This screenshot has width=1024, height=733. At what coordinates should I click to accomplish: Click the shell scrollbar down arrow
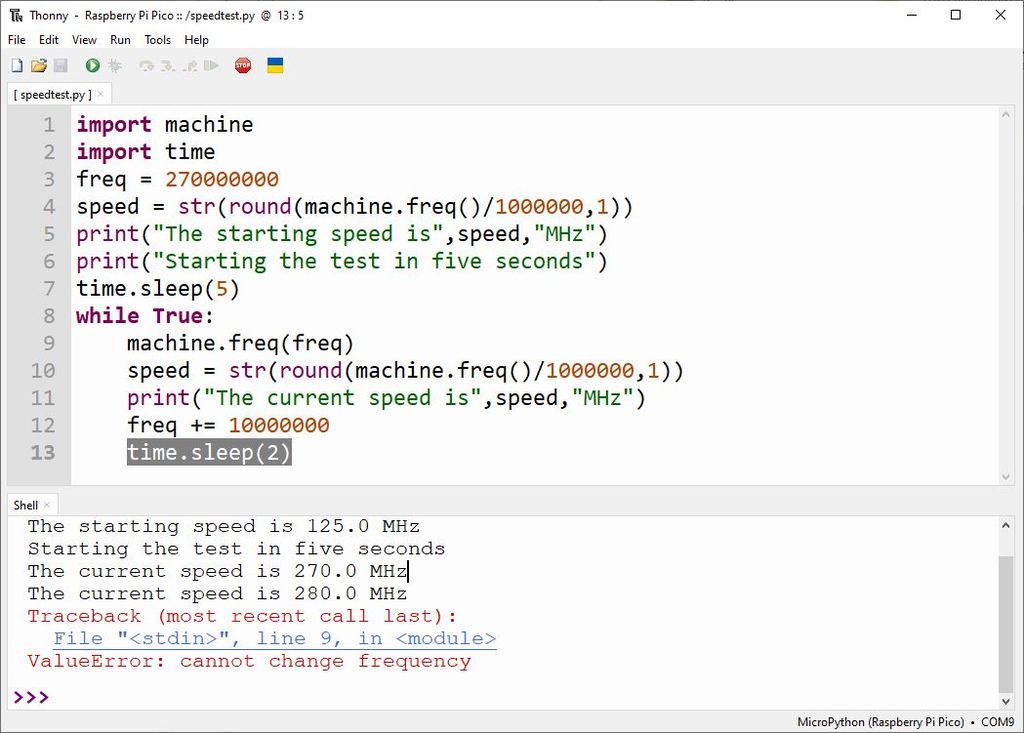pyautogui.click(x=1006, y=701)
